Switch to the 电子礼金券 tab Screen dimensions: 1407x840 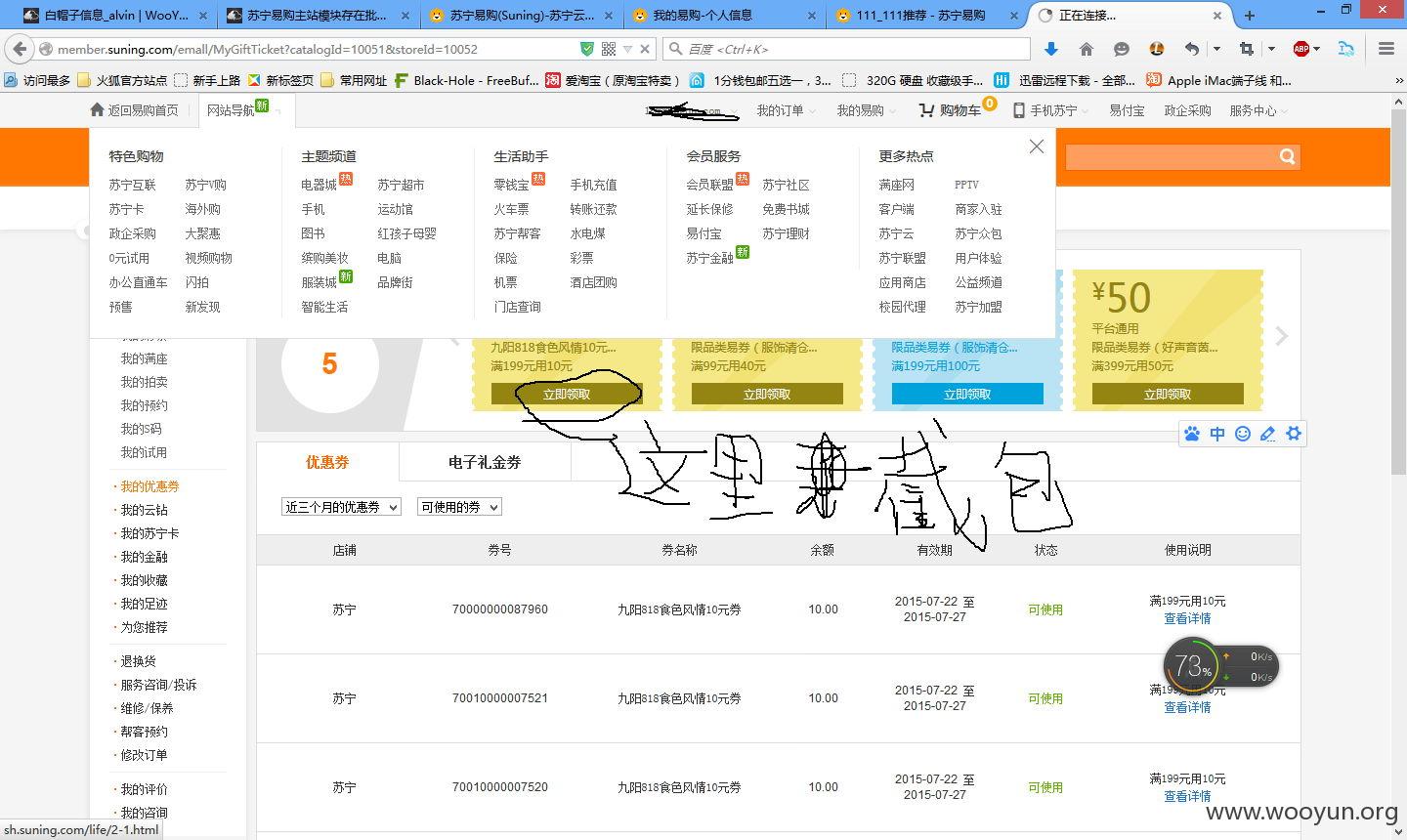pos(485,462)
